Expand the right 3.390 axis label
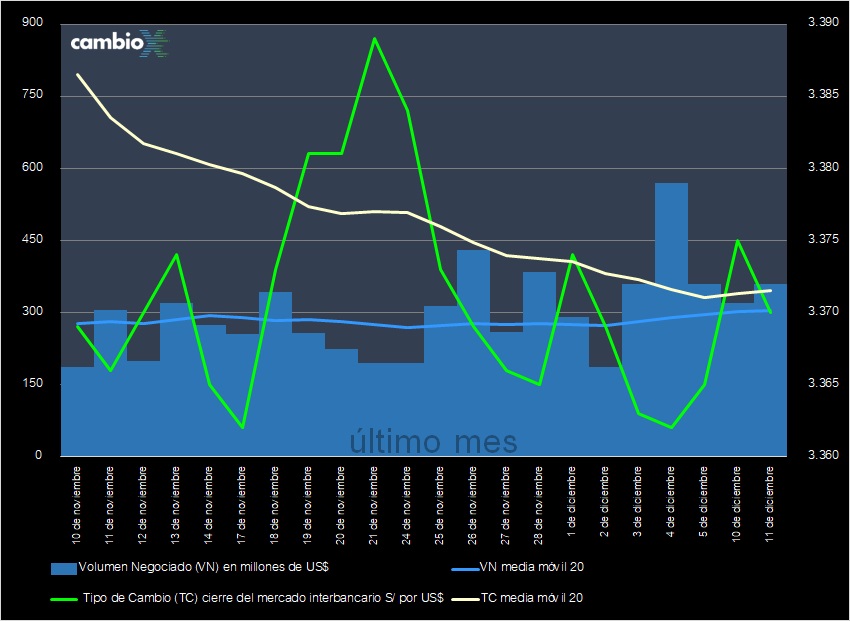The image size is (850, 621). (x=822, y=19)
